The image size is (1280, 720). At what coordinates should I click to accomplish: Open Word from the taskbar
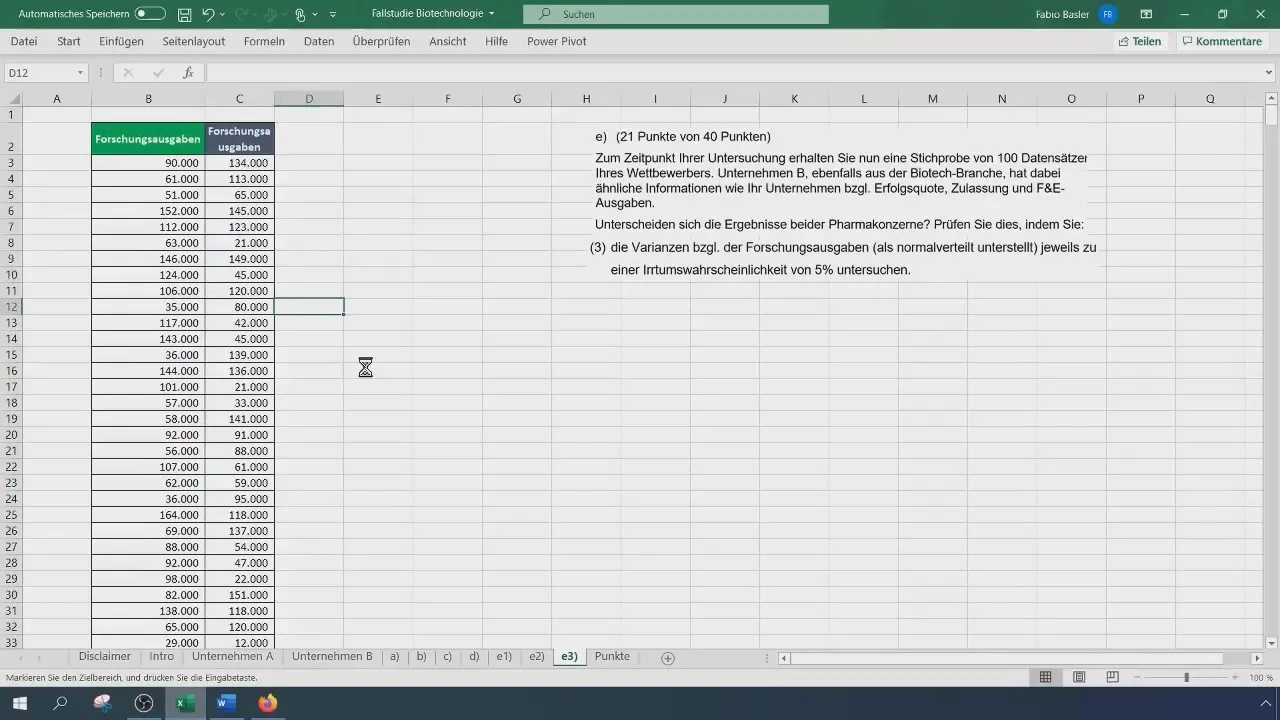point(226,703)
